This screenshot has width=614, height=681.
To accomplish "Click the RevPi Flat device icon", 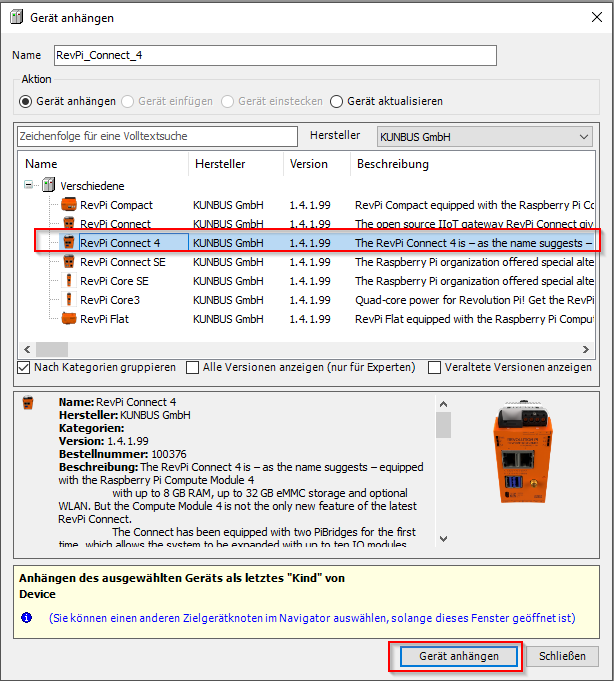I will 69,319.
